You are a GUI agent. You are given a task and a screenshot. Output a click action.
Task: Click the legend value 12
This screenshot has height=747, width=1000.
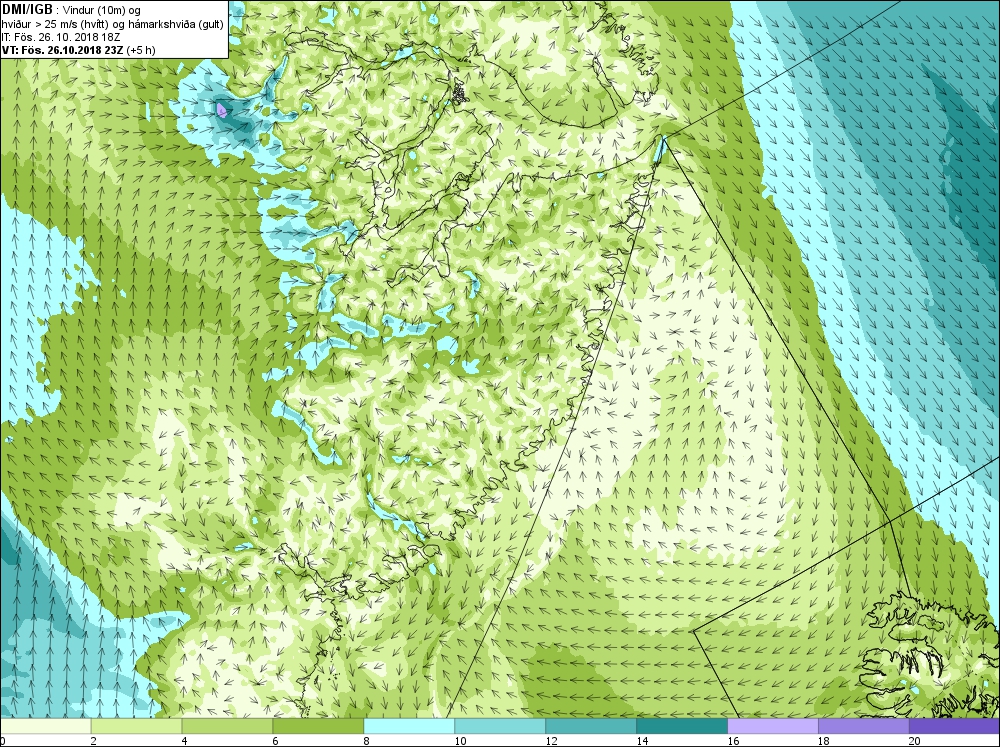tap(551, 741)
